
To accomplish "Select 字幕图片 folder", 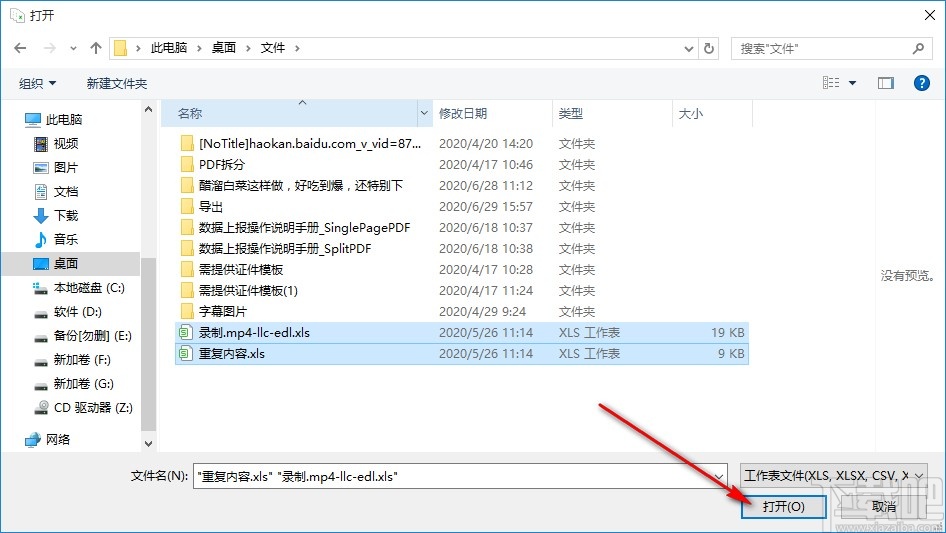I will (x=223, y=311).
